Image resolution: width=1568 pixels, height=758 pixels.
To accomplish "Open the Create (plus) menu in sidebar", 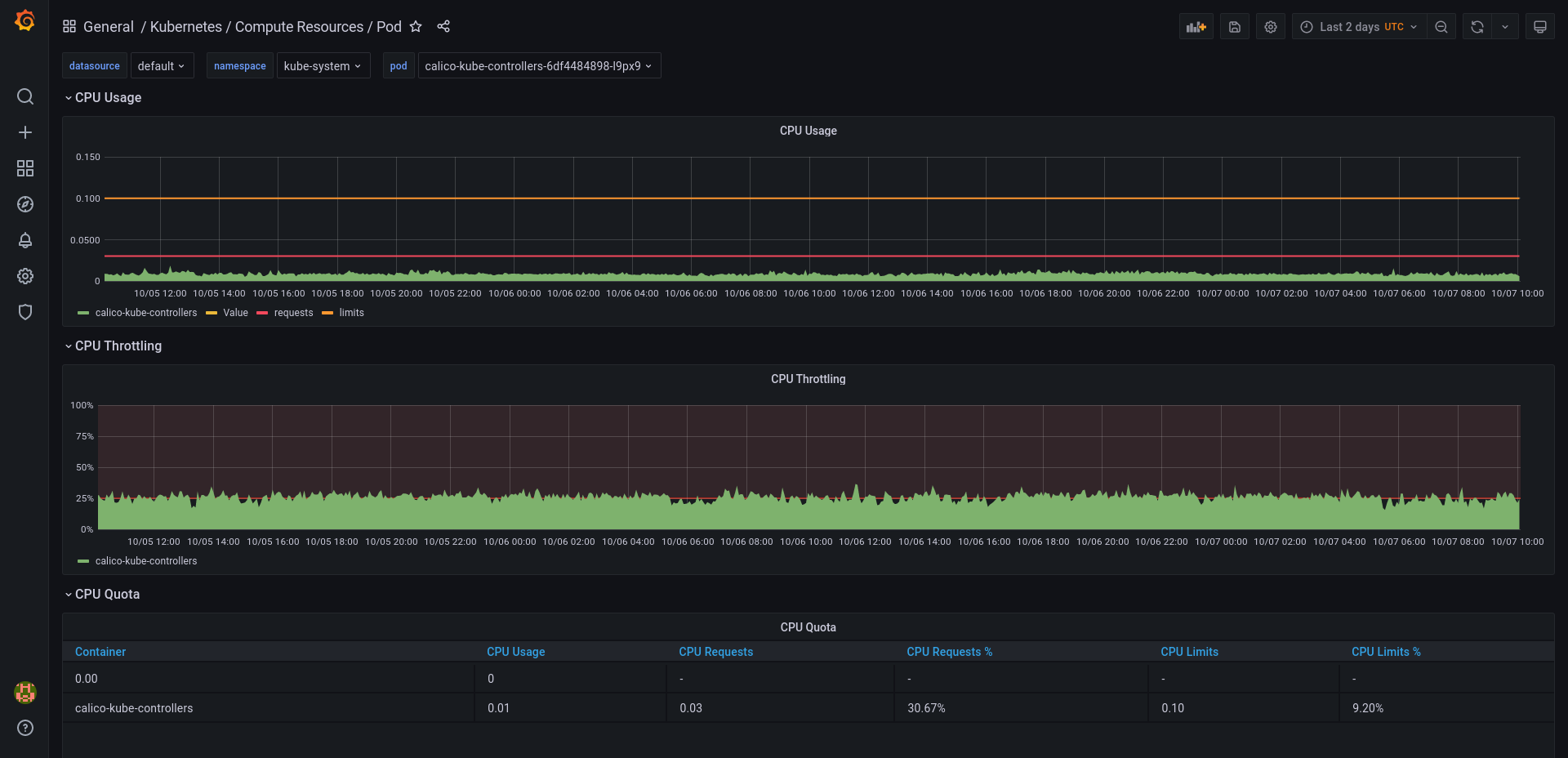I will (25, 132).
